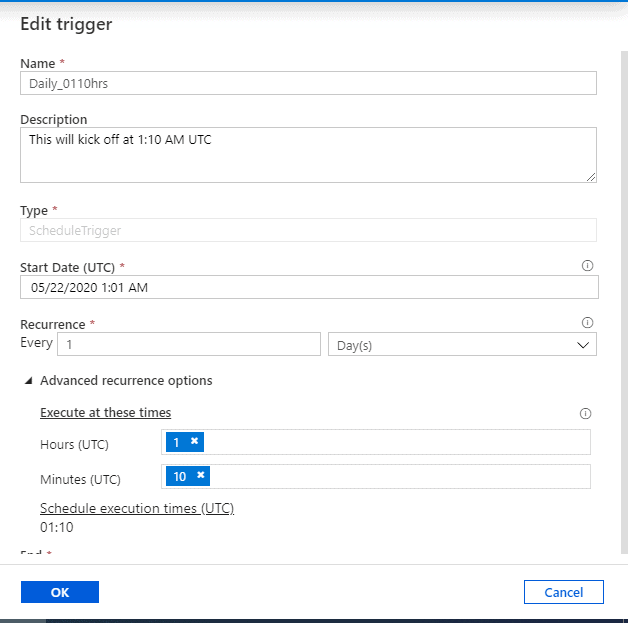Select the minute 10 tag chip
The image size is (628, 623).
click(180, 476)
